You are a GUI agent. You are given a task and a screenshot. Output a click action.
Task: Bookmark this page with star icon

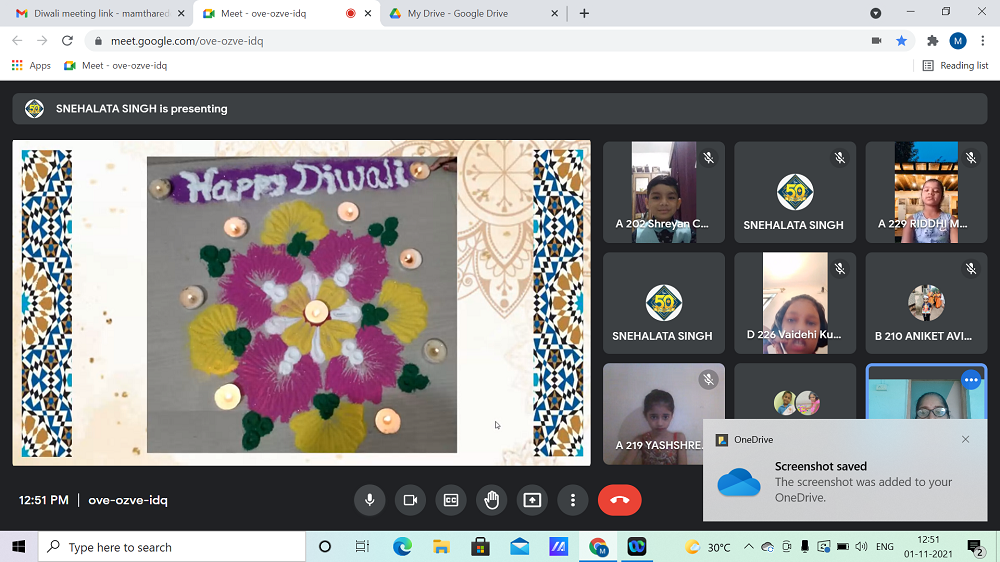point(901,41)
